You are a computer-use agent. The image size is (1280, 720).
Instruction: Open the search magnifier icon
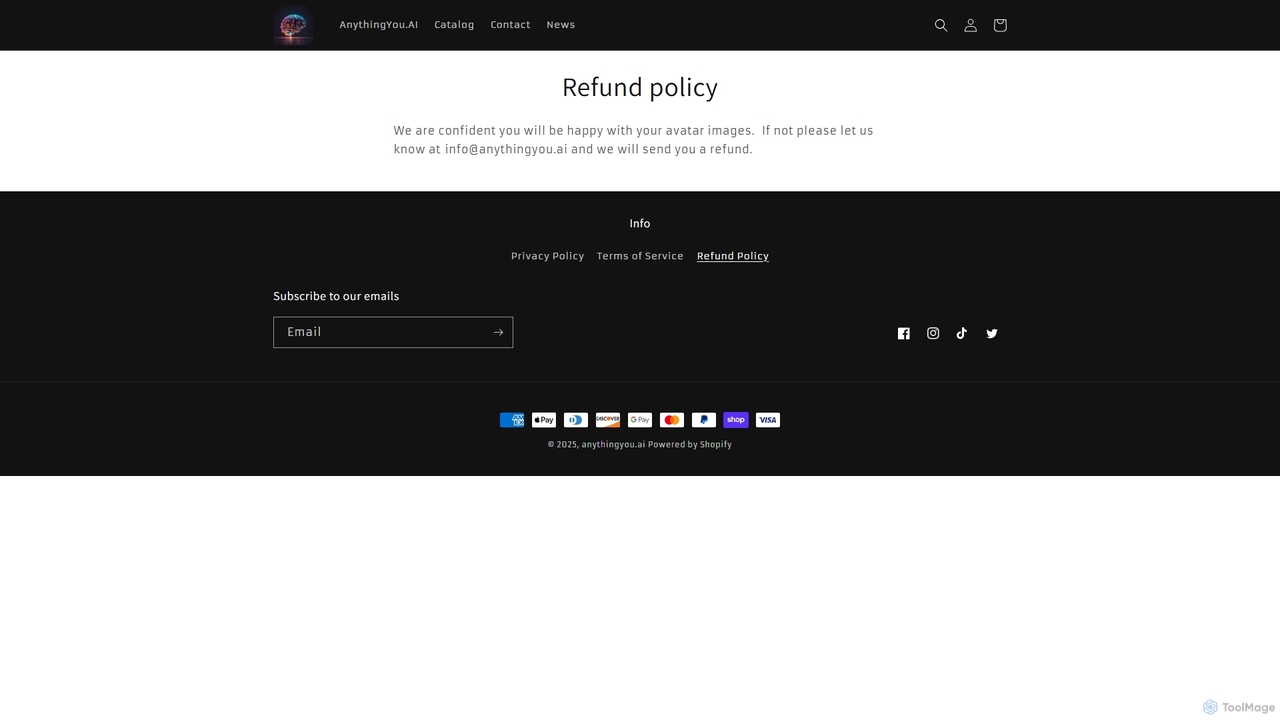point(941,25)
